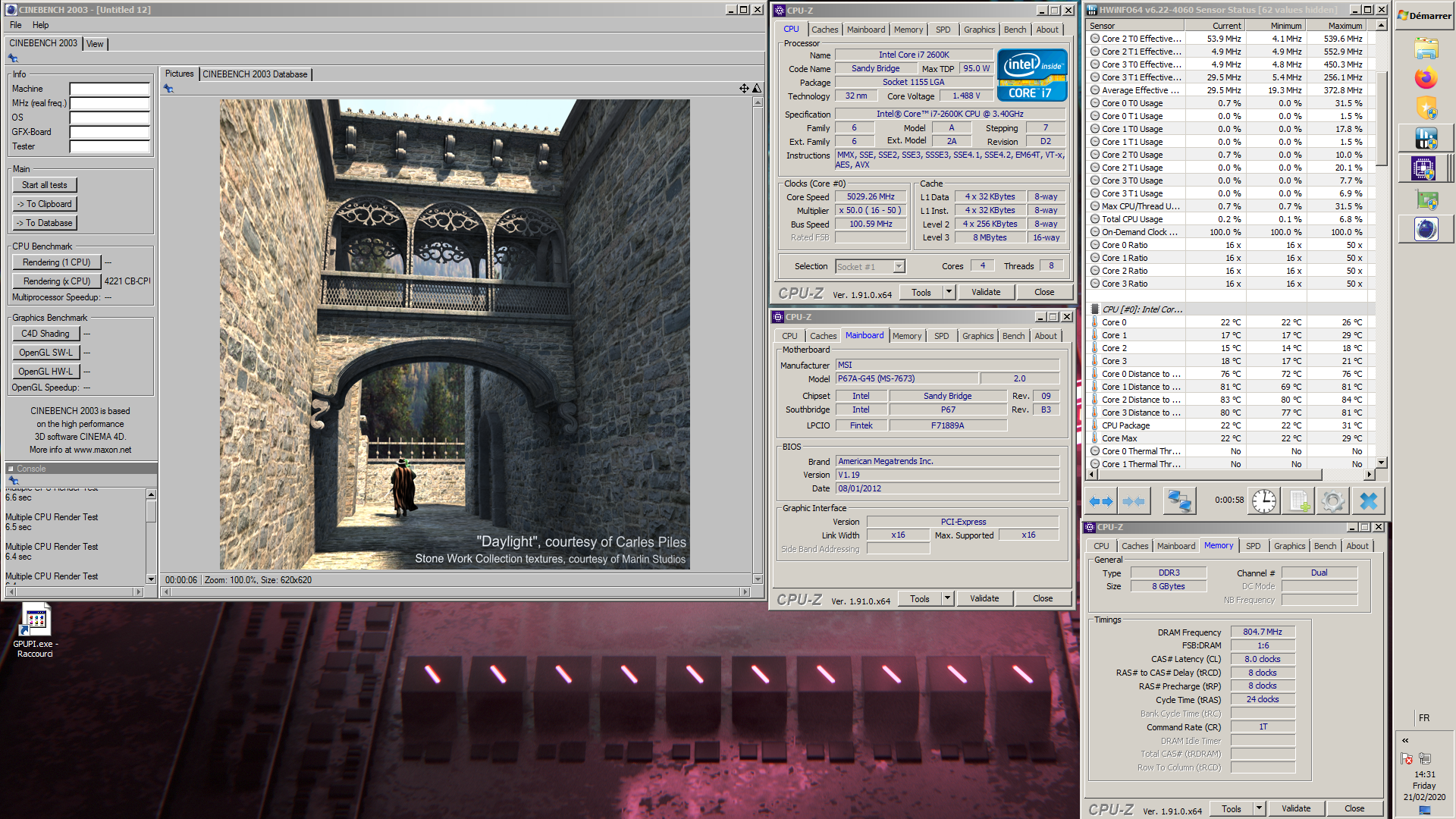The height and width of the screenshot is (819, 1456).
Task: Open the Démarrer start menu
Action: click(1425, 16)
